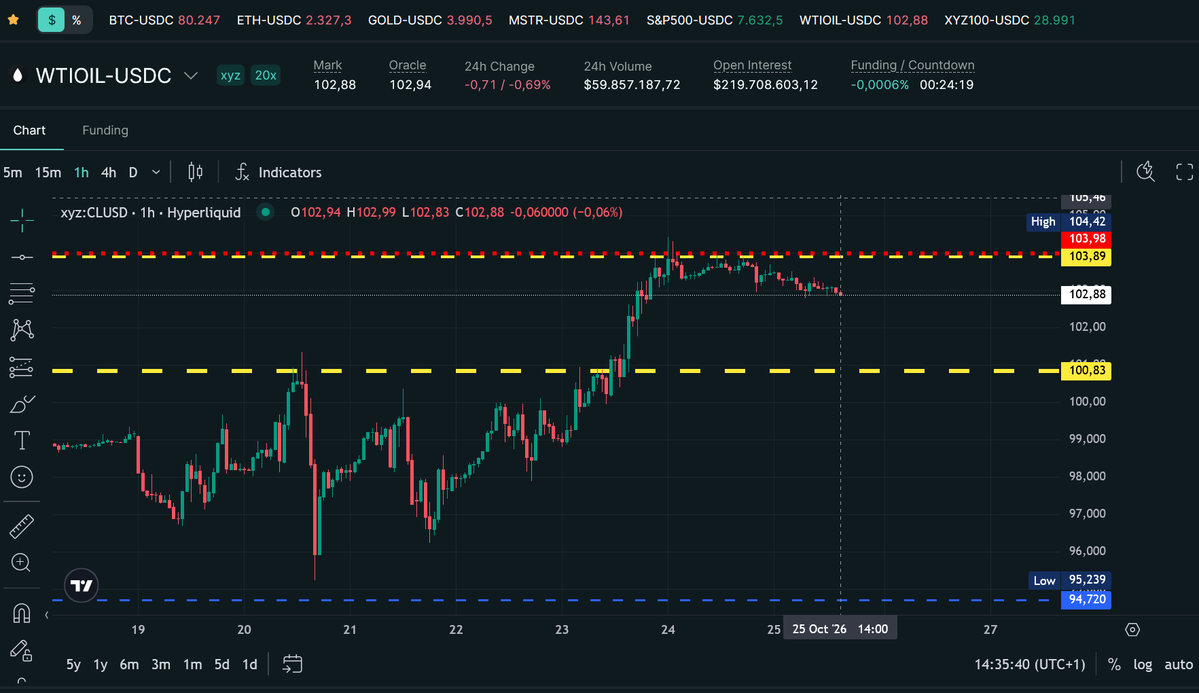The width and height of the screenshot is (1199, 693).
Task: Open the candlestick chart style menu
Action: pos(195,172)
